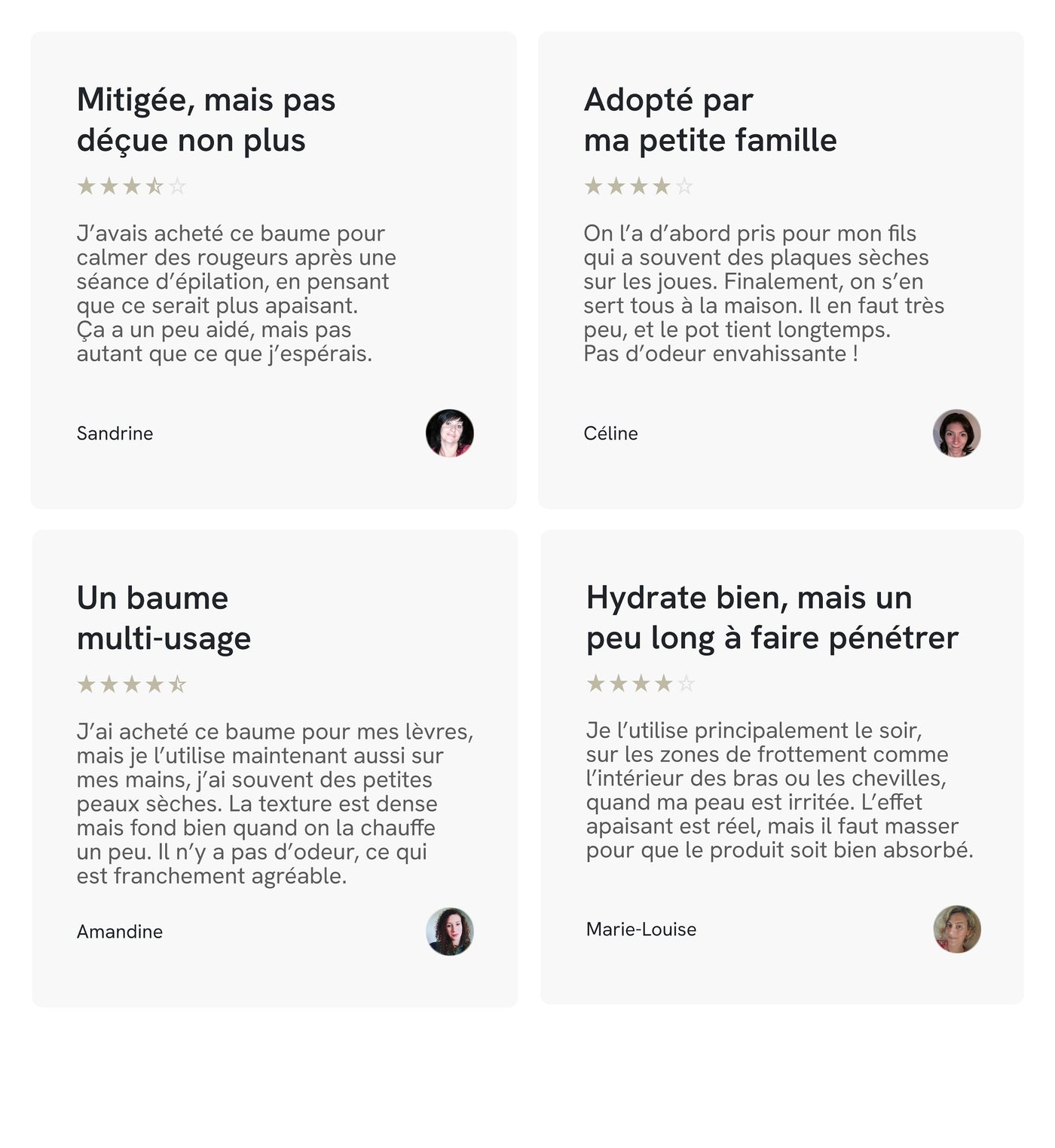Viewport: 1055px width, 1148px height.
Task: Click Céline's profile photo
Action: pyautogui.click(x=956, y=433)
